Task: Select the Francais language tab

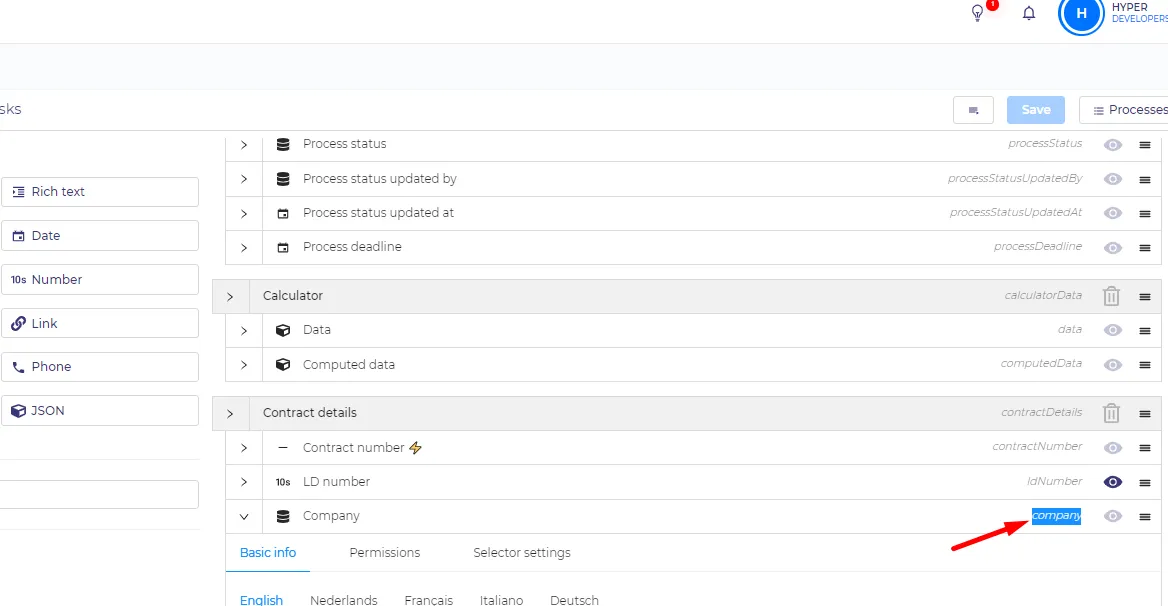Action: point(428,599)
